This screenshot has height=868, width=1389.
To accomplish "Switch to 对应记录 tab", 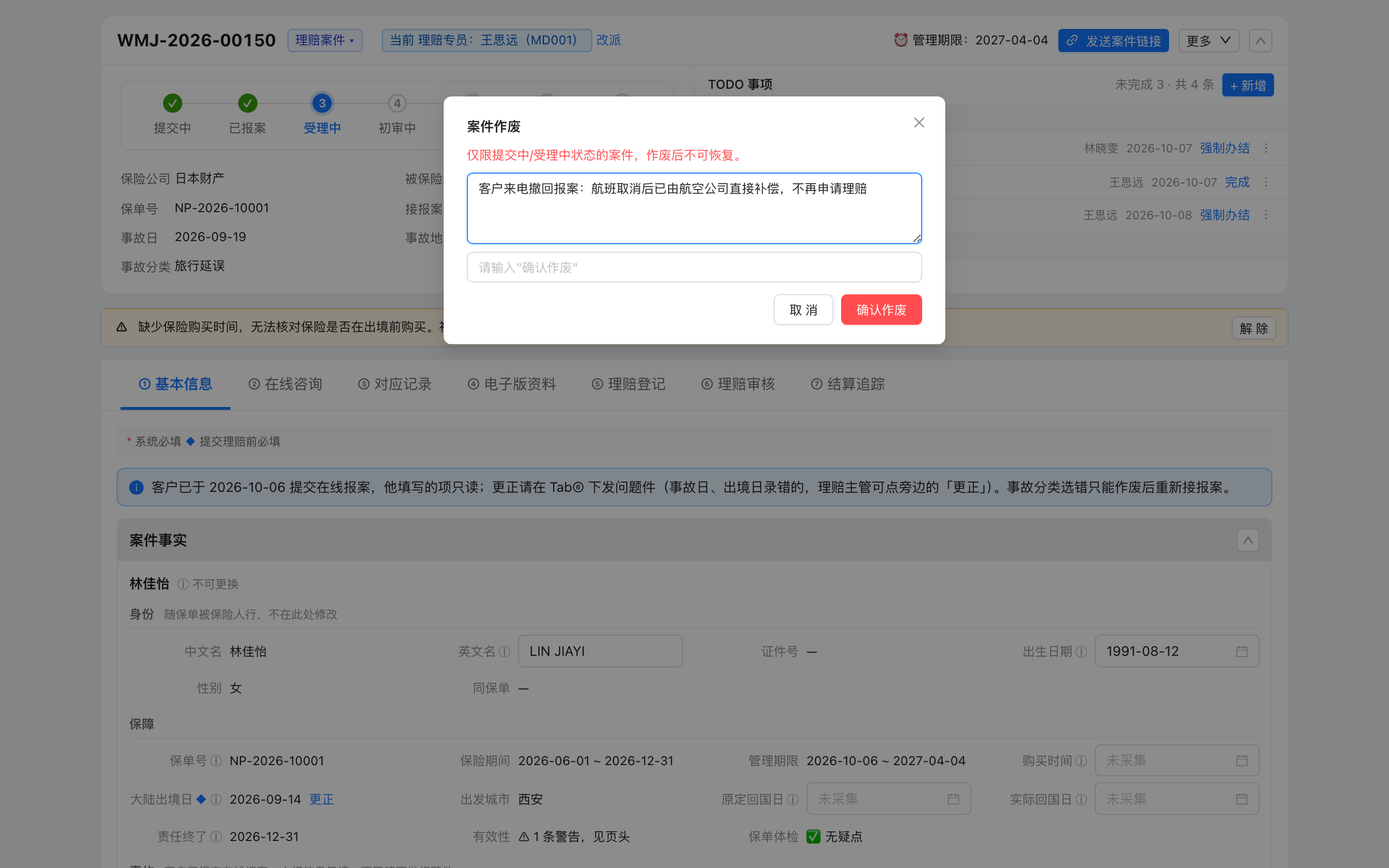I will (395, 384).
